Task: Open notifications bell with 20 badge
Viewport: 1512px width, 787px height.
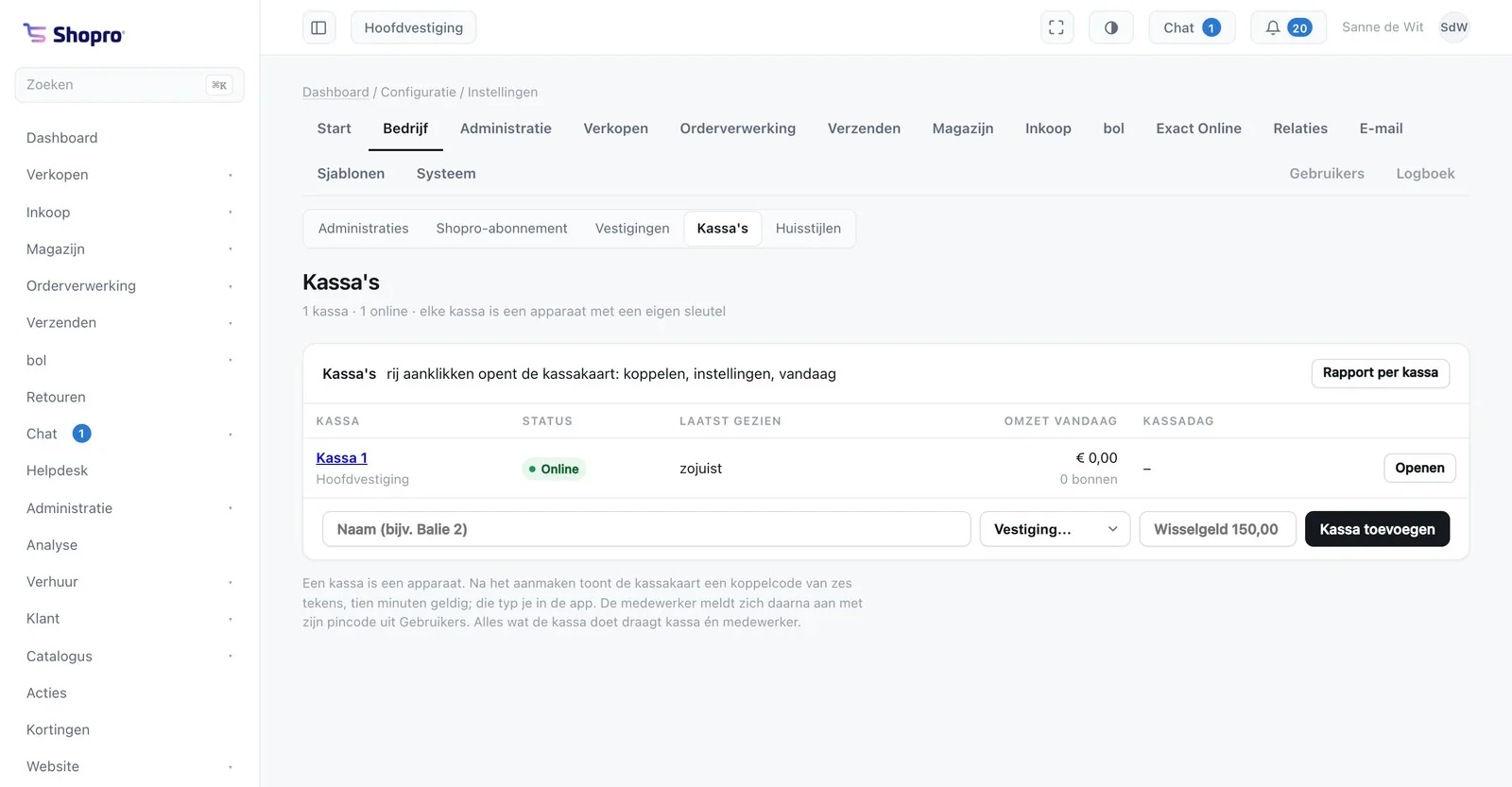Action: [1288, 27]
